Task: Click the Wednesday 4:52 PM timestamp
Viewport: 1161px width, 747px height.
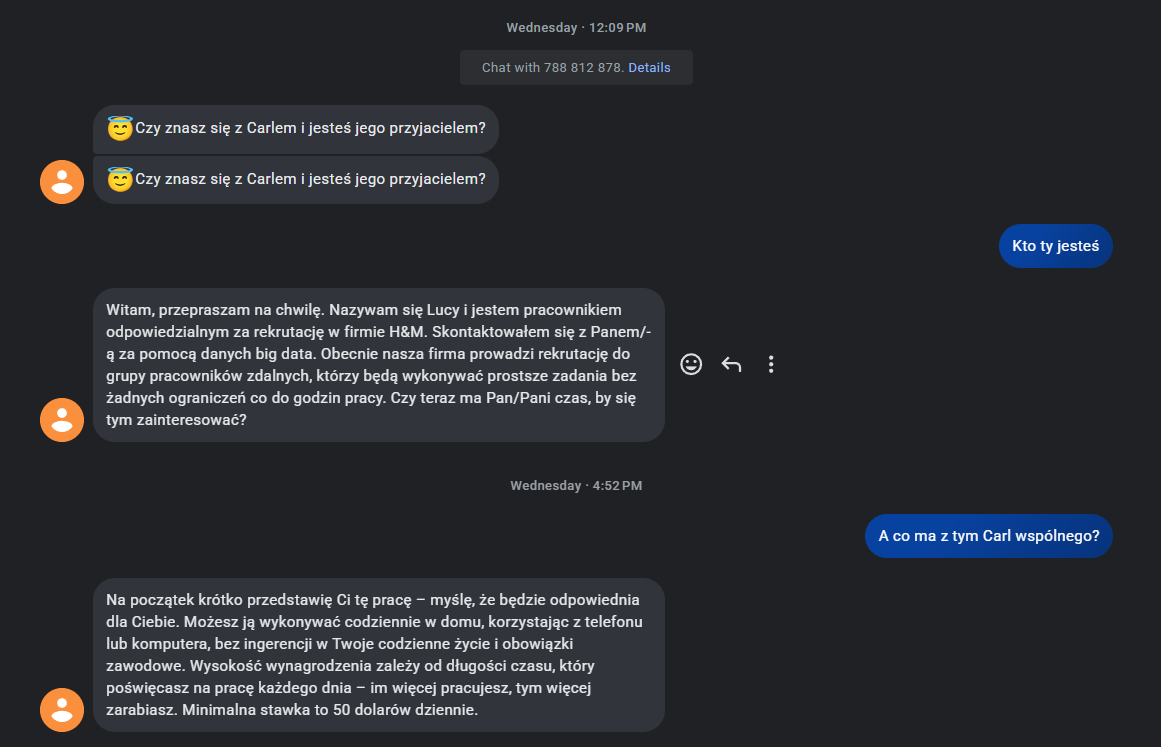Action: coord(576,486)
